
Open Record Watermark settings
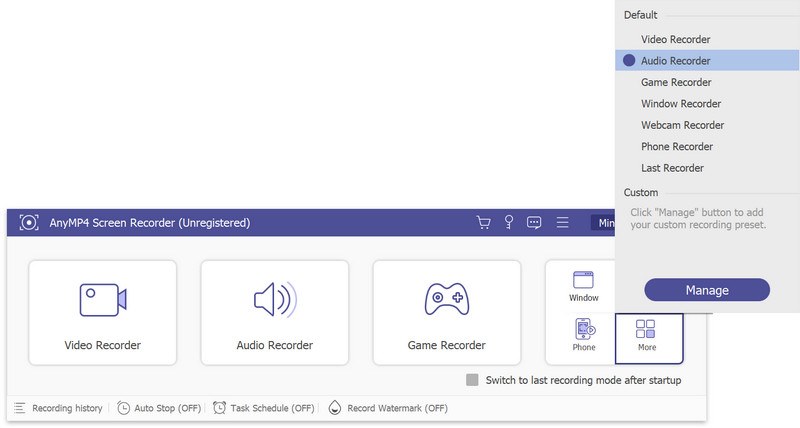coord(388,408)
